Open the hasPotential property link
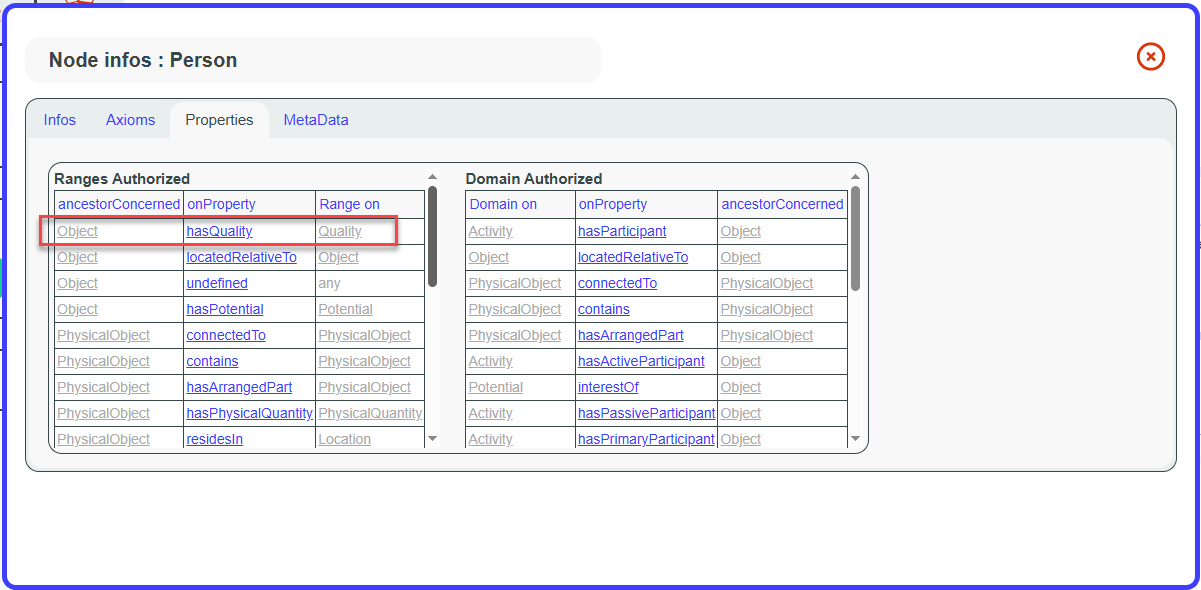 tap(225, 309)
